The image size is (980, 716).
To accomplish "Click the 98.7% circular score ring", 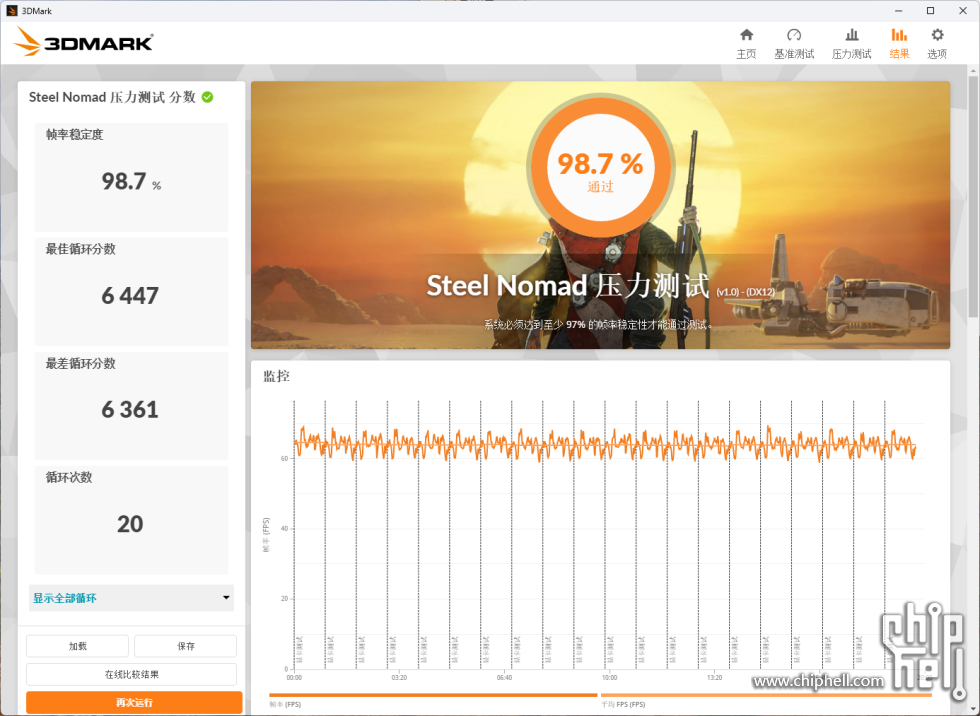I will pos(601,167).
